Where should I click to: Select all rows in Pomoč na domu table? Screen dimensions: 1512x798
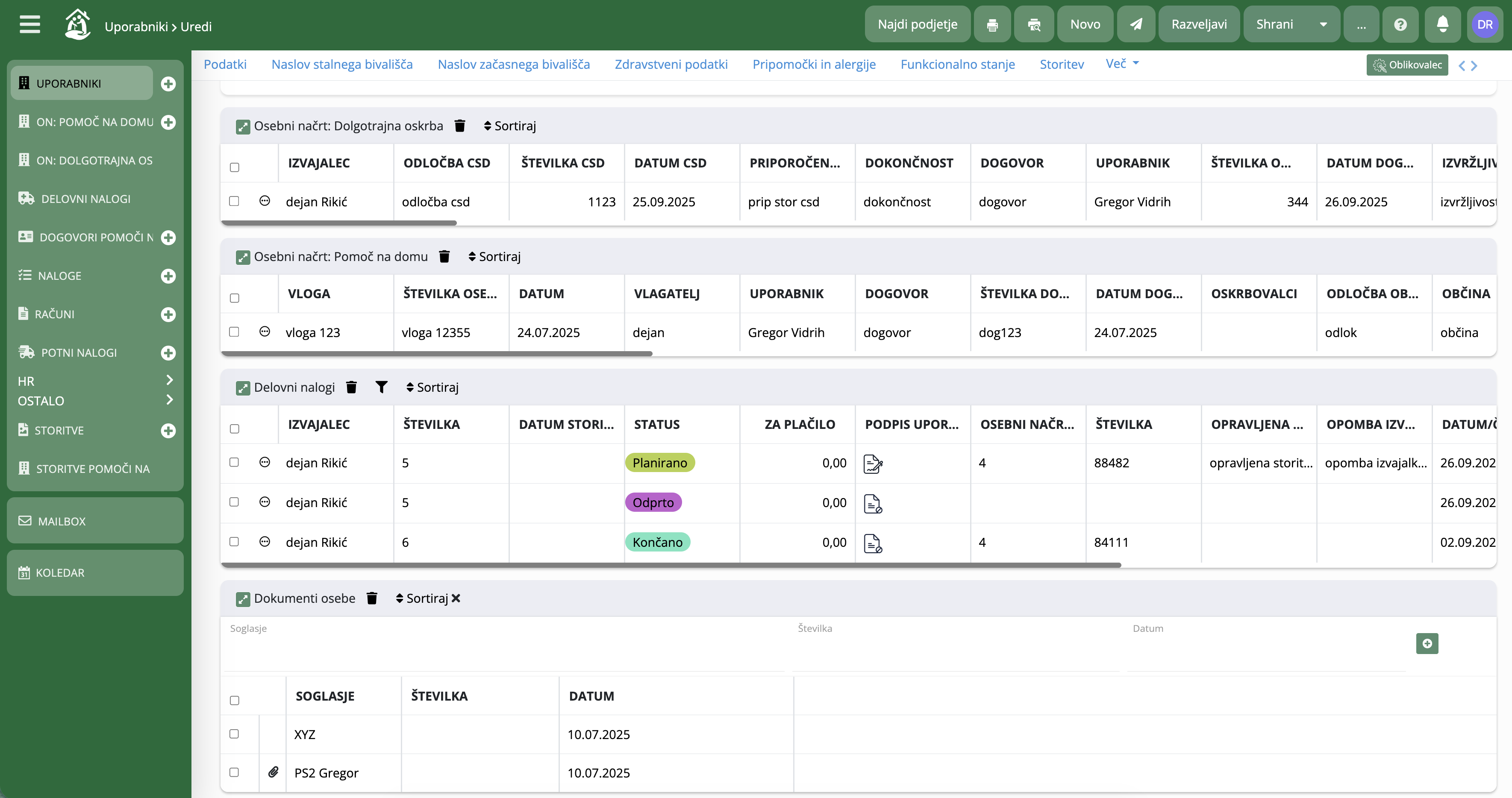(235, 298)
